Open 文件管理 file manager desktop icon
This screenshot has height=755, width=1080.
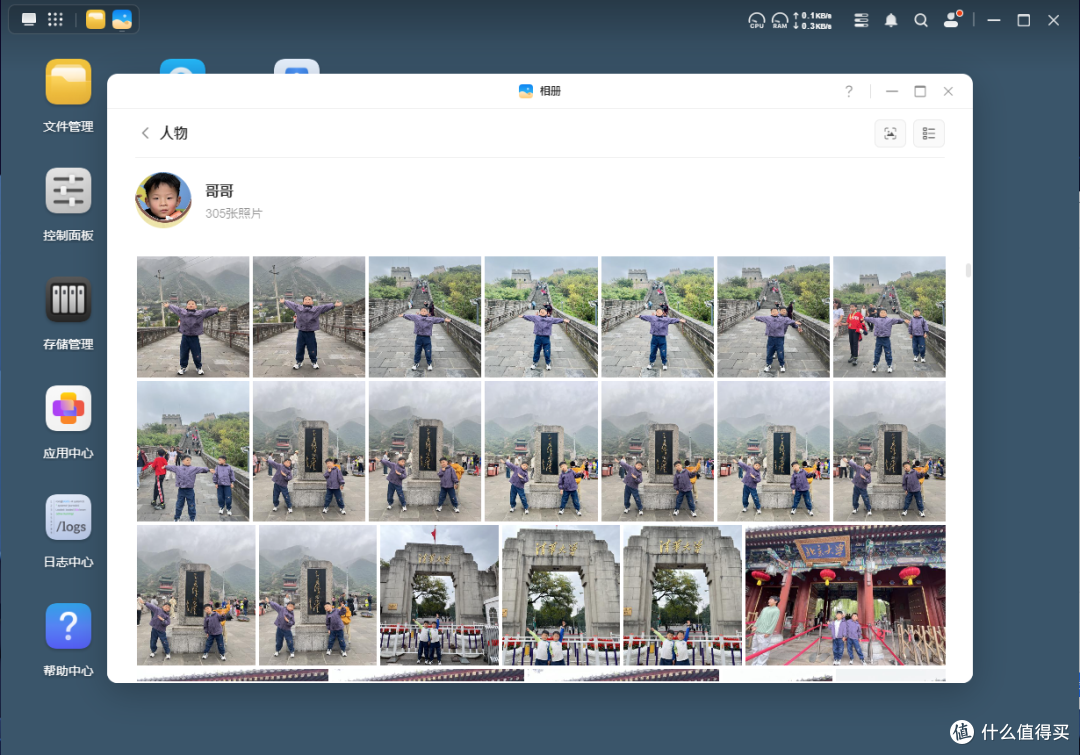coord(68,82)
